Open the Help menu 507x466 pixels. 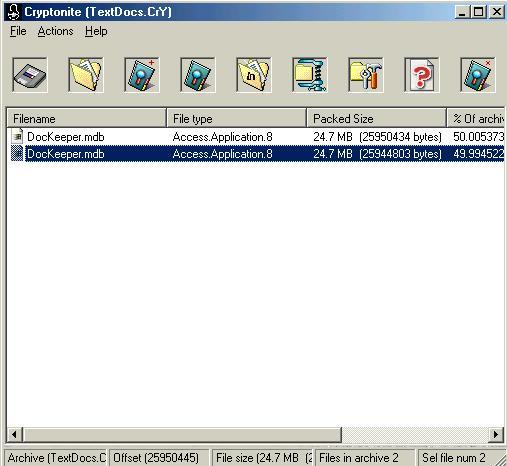click(x=96, y=31)
